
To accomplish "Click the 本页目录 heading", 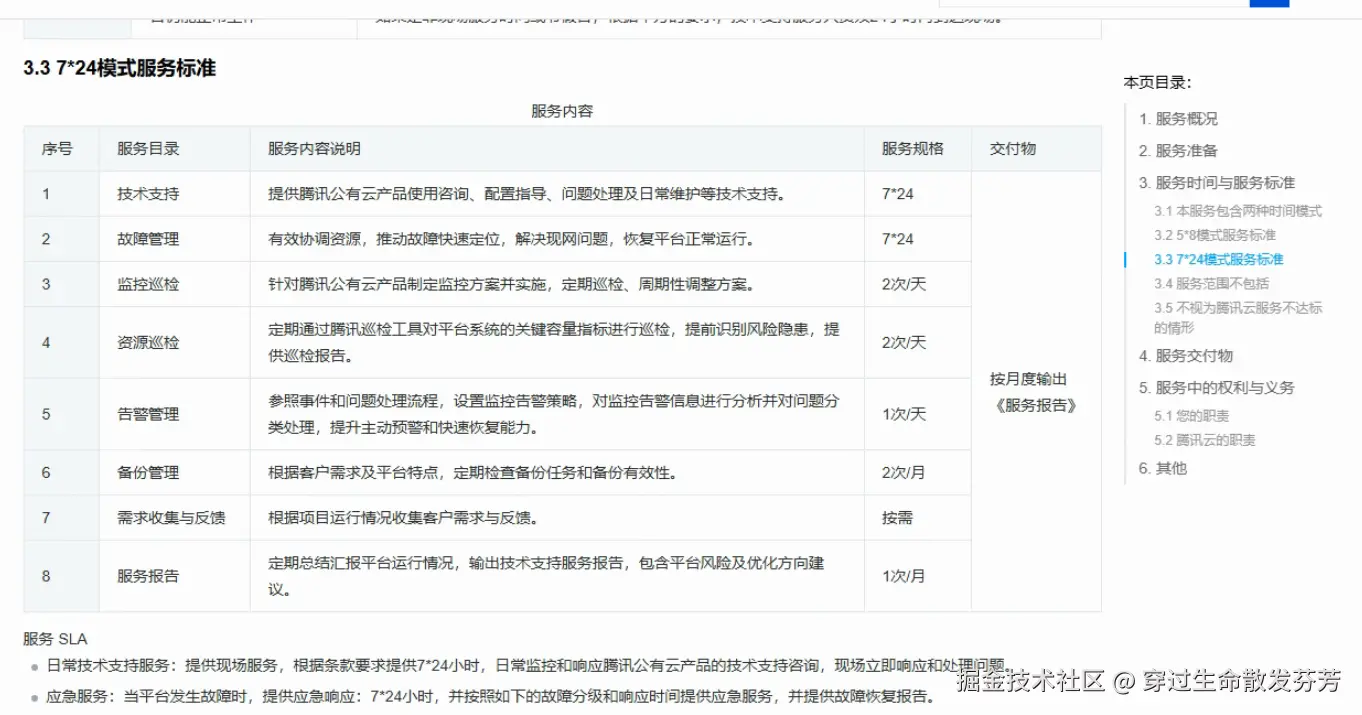I will [1157, 83].
